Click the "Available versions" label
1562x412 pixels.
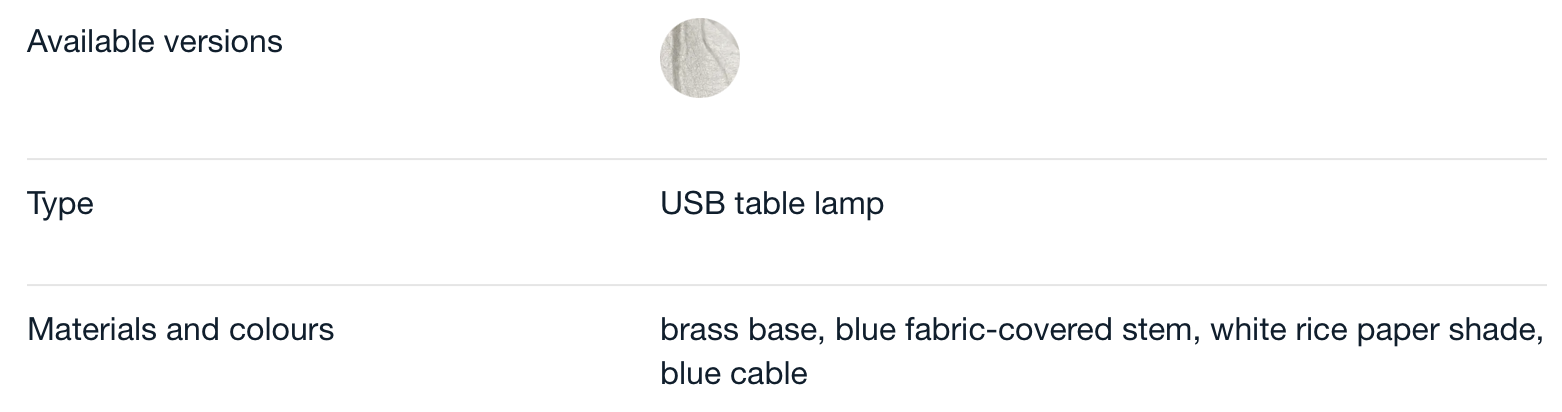point(155,42)
